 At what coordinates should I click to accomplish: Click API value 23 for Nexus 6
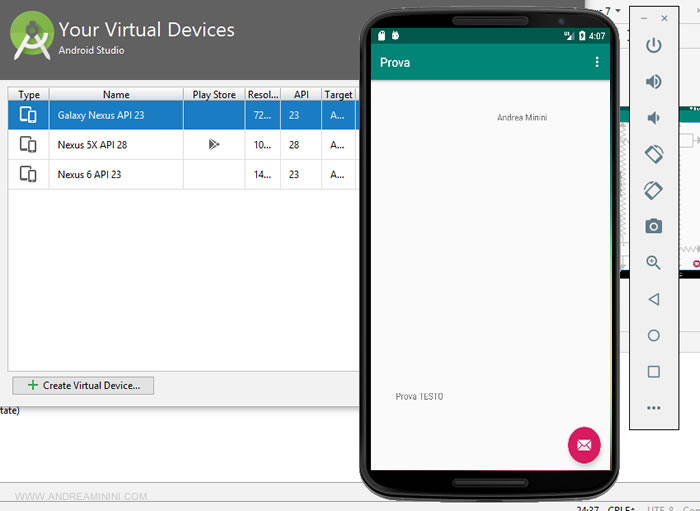(x=294, y=174)
